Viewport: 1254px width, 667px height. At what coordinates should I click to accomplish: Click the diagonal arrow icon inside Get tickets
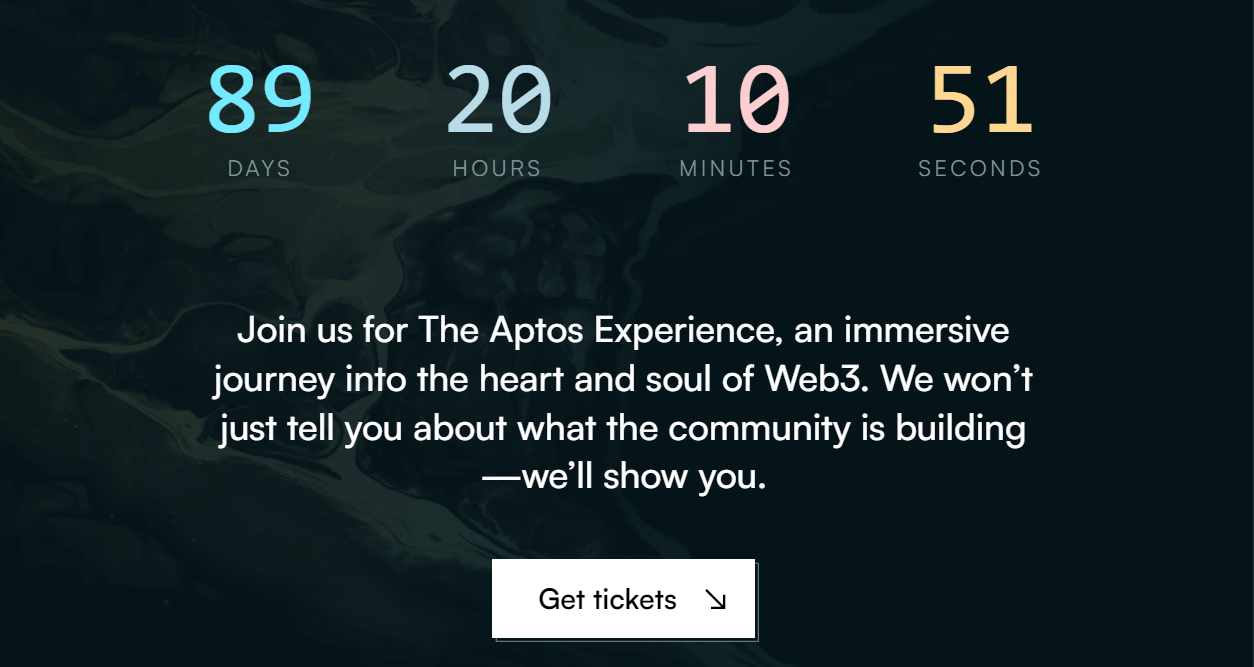click(716, 599)
